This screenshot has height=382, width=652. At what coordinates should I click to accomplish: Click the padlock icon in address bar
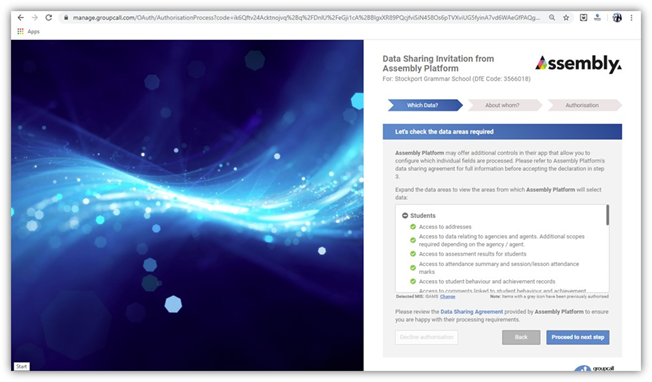pos(66,17)
